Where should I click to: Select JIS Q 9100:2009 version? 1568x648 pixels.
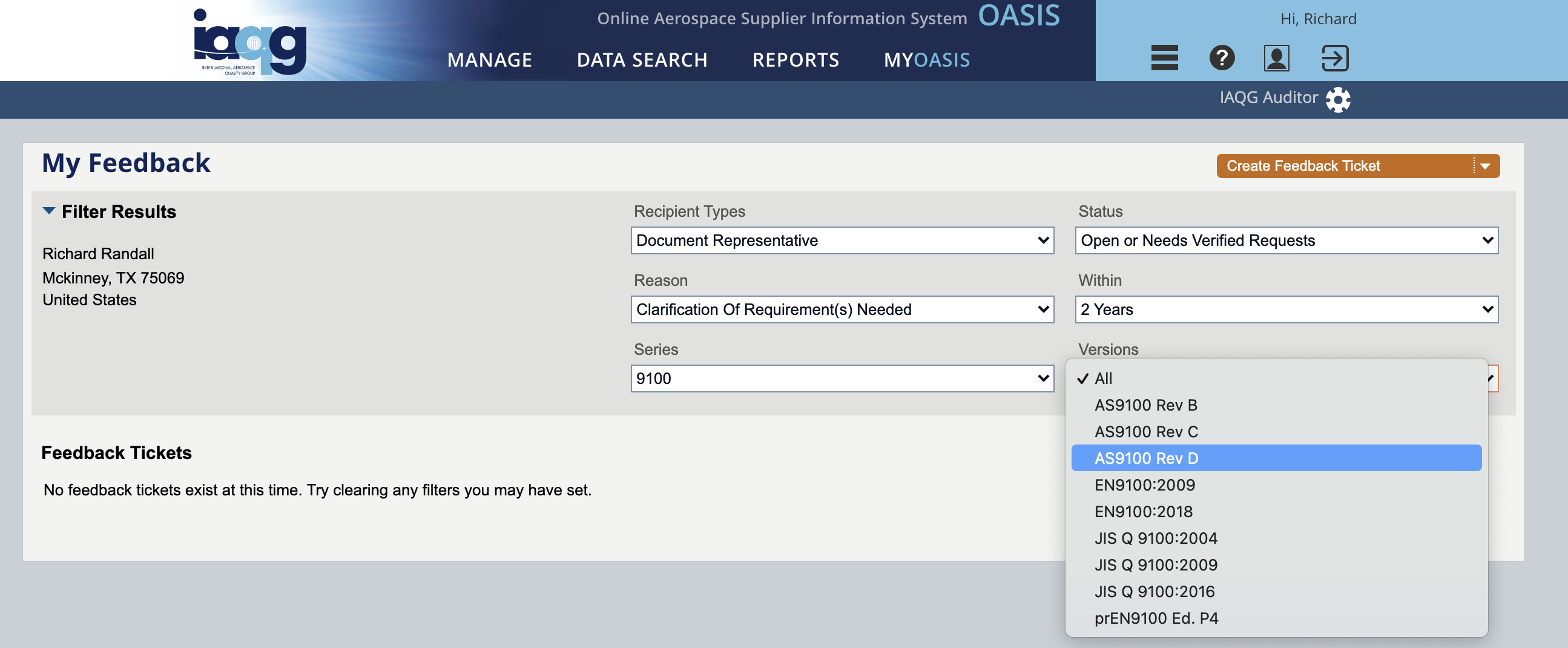click(1276, 565)
